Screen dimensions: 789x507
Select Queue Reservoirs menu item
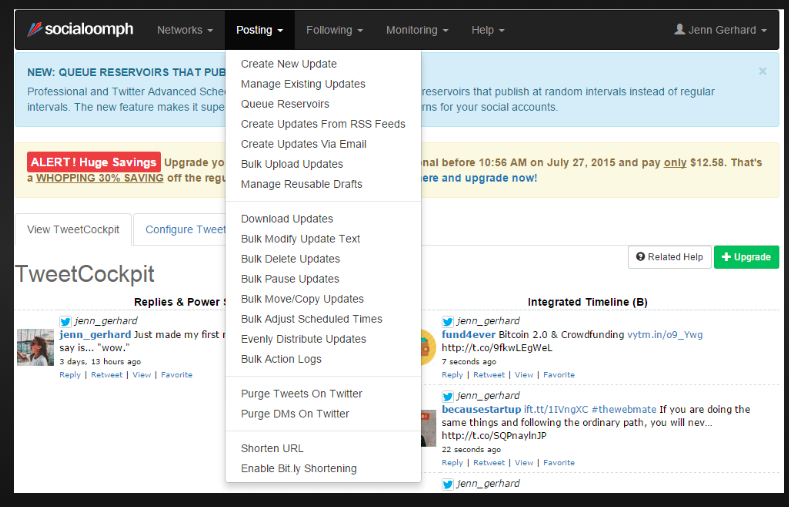point(285,104)
